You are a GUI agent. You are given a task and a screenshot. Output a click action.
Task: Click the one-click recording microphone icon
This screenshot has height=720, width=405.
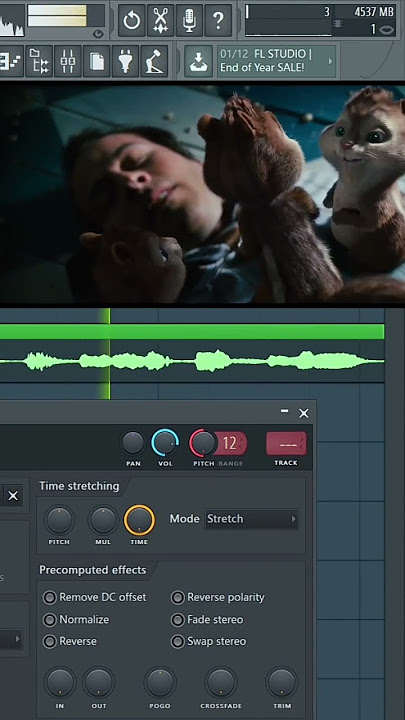(x=189, y=20)
